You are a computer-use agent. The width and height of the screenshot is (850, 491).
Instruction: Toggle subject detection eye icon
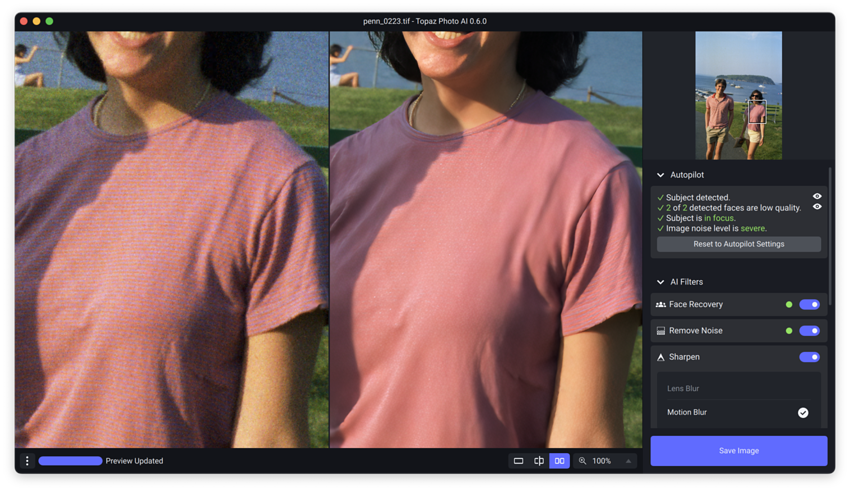click(x=817, y=197)
